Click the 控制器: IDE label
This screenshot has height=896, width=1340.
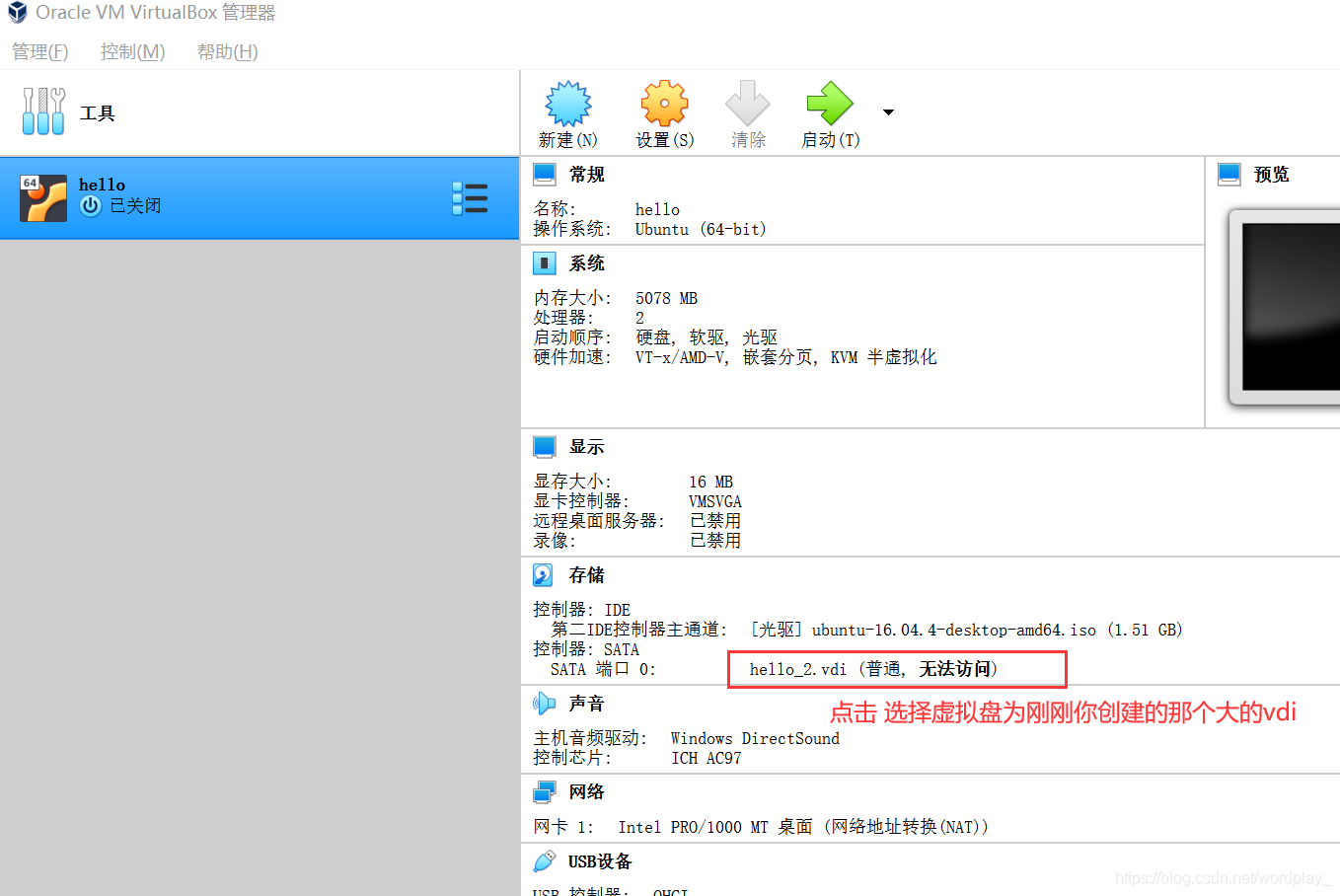581,610
